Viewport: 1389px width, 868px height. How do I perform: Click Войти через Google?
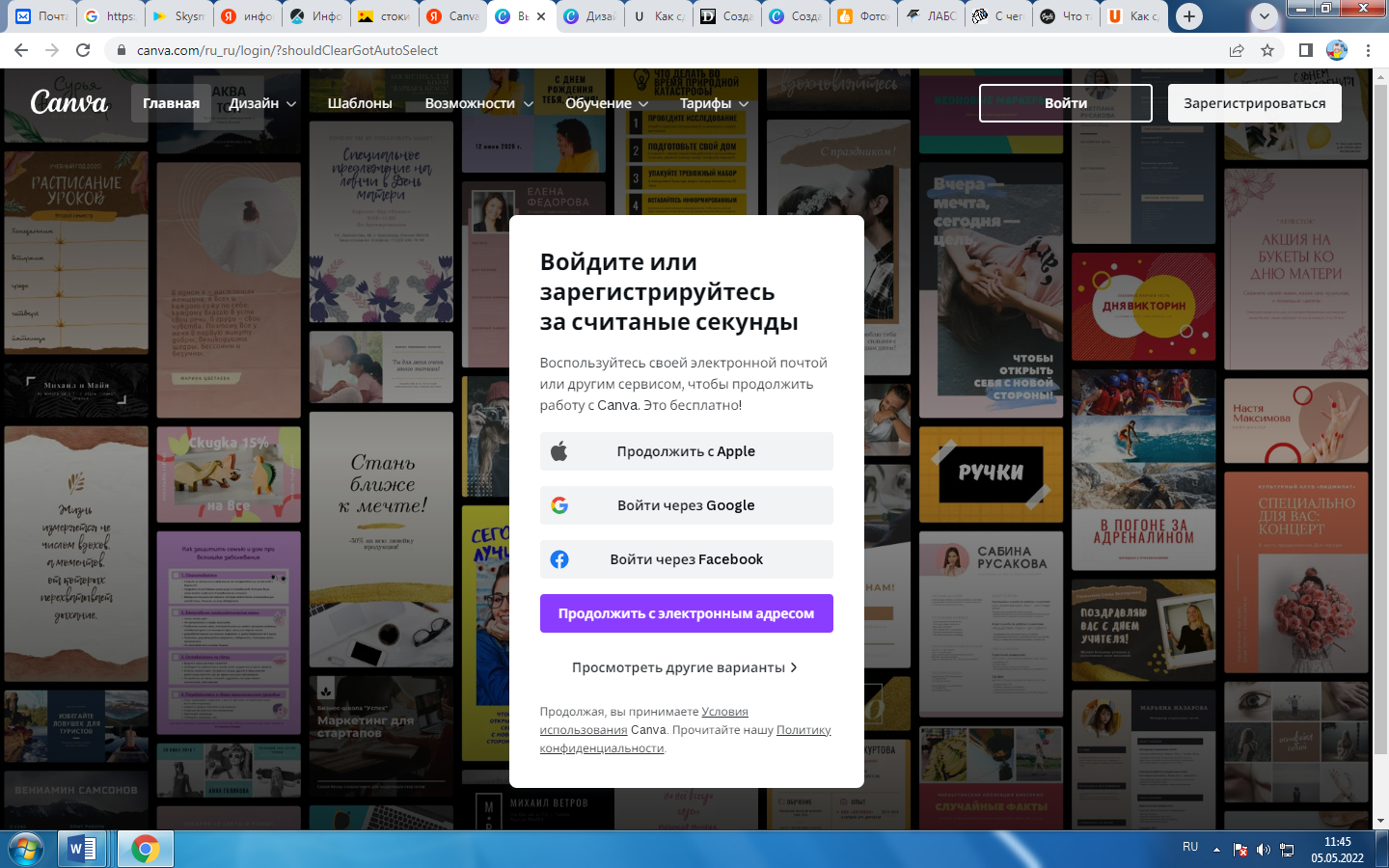pyautogui.click(x=687, y=505)
